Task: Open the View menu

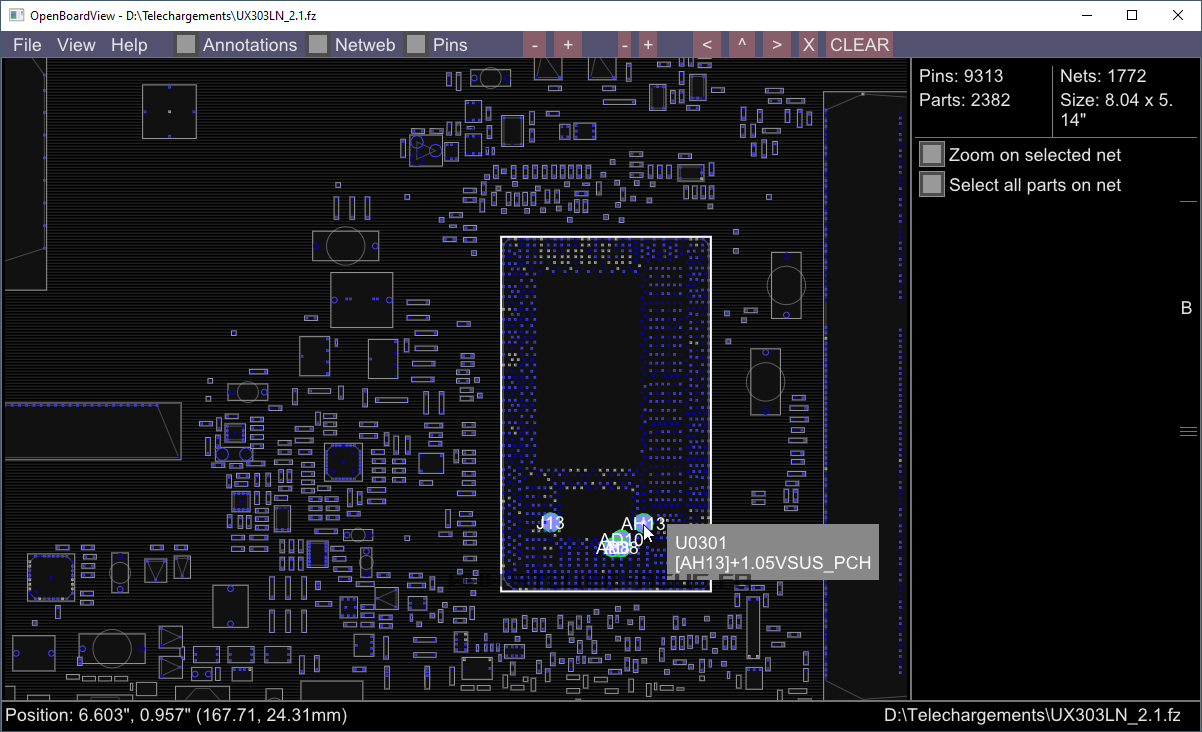Action: [76, 45]
